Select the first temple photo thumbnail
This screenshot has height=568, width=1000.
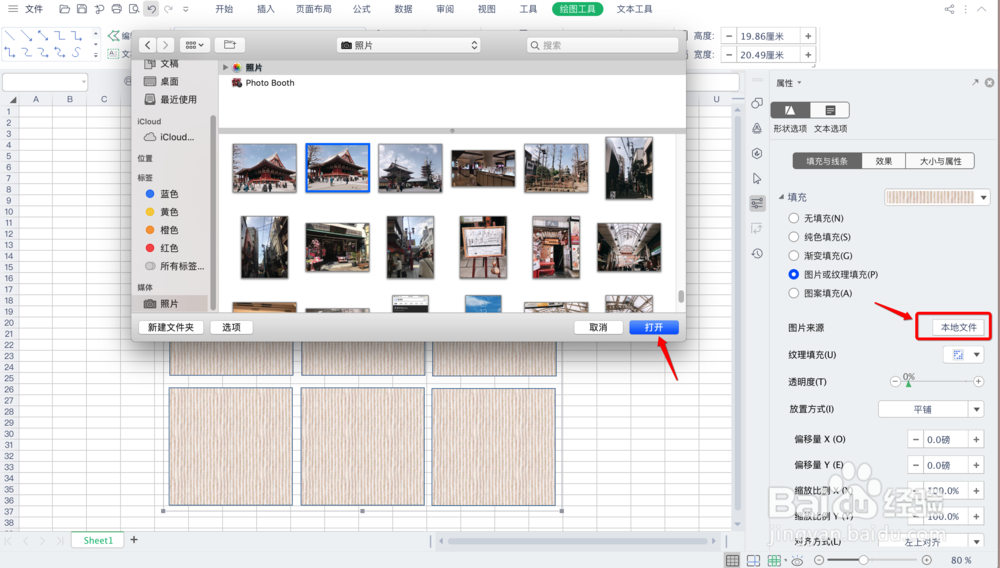pos(264,168)
